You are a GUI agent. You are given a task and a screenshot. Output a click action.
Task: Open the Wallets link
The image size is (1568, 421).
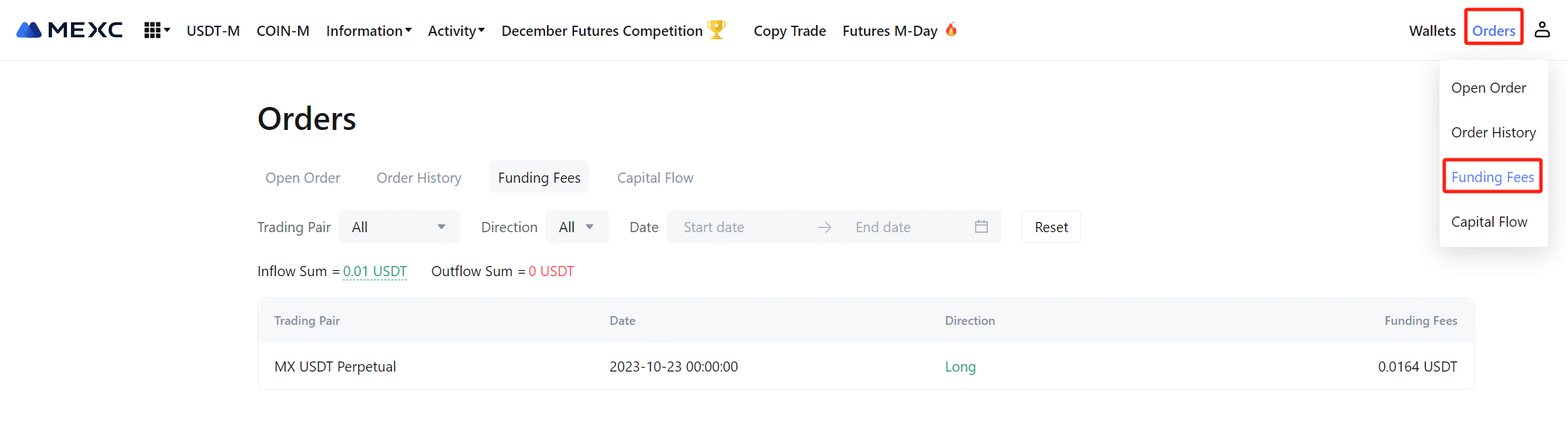point(1432,30)
